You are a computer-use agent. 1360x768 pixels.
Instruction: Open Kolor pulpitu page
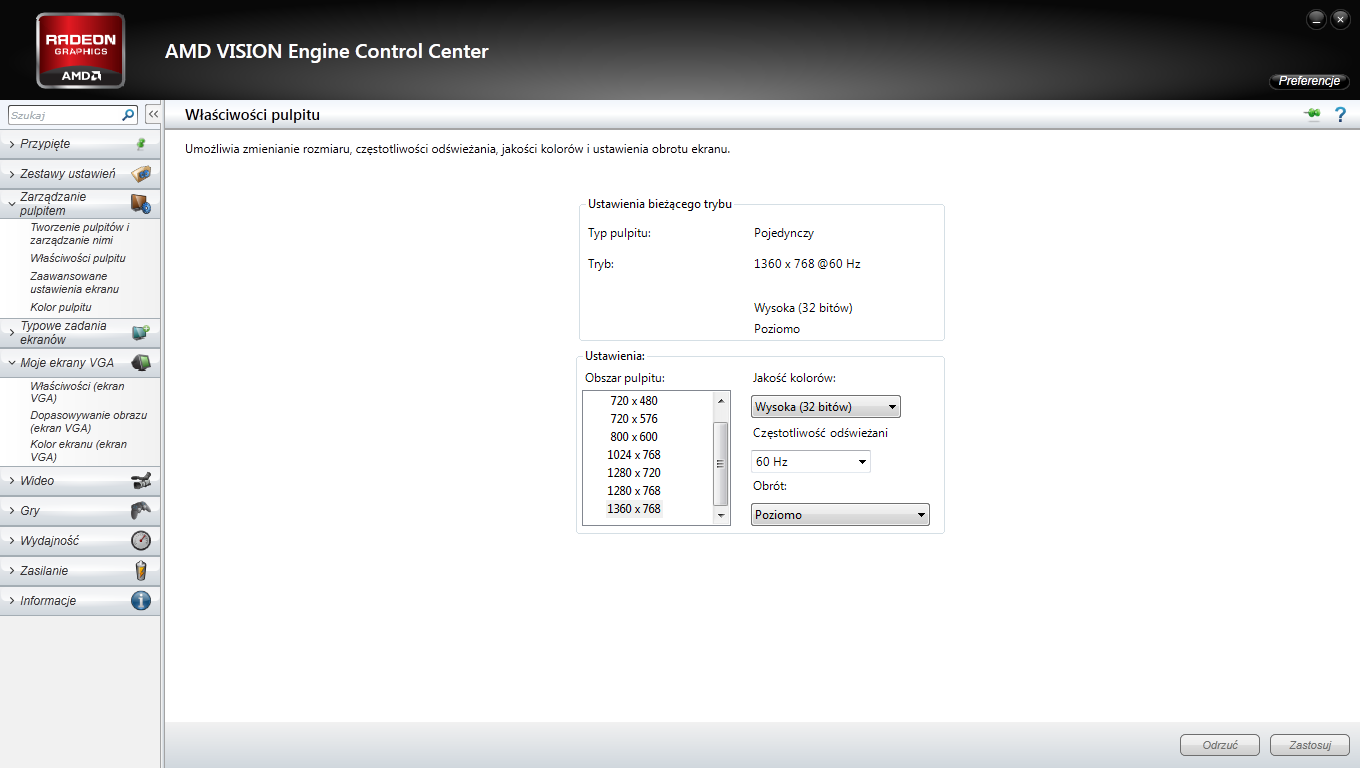click(x=61, y=307)
